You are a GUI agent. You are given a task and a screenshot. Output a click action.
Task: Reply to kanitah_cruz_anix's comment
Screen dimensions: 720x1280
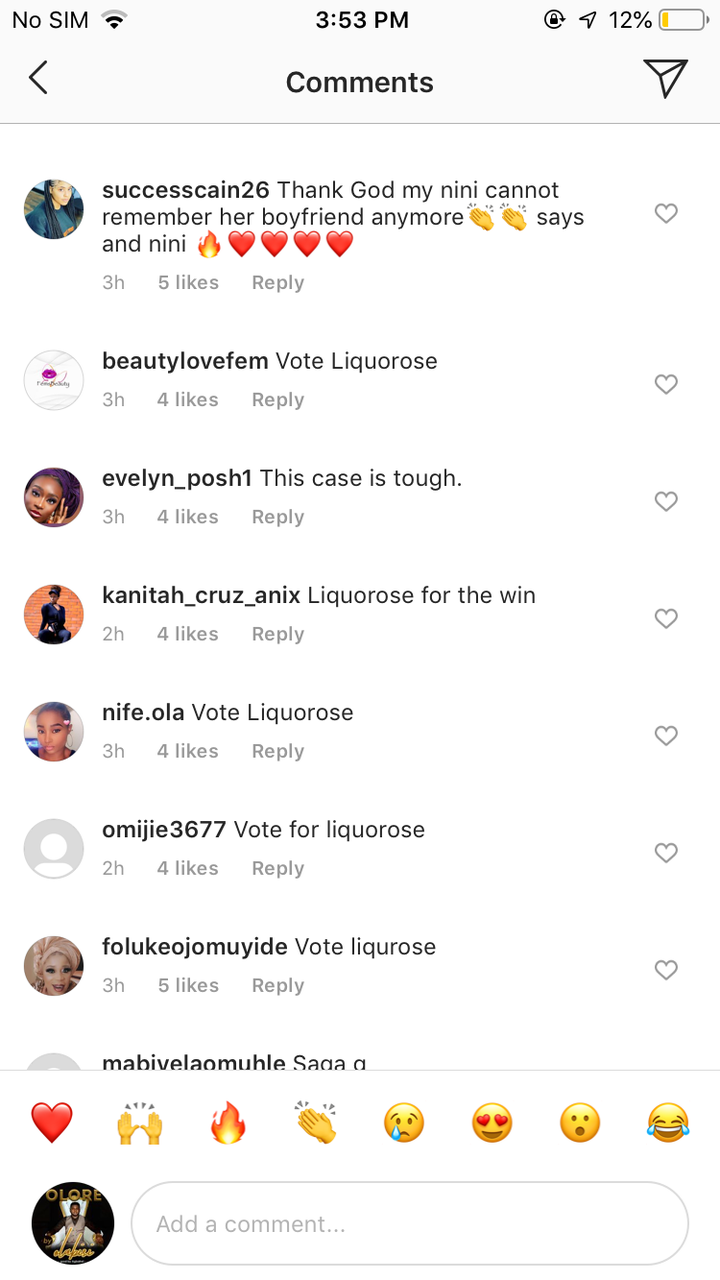coord(278,634)
